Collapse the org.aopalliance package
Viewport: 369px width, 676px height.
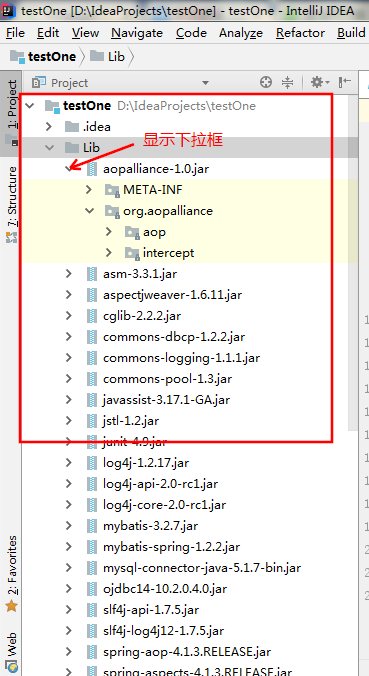(90, 211)
